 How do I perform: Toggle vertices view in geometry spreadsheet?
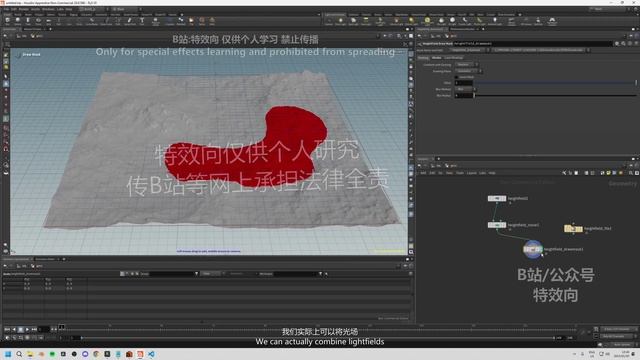(x=127, y=273)
